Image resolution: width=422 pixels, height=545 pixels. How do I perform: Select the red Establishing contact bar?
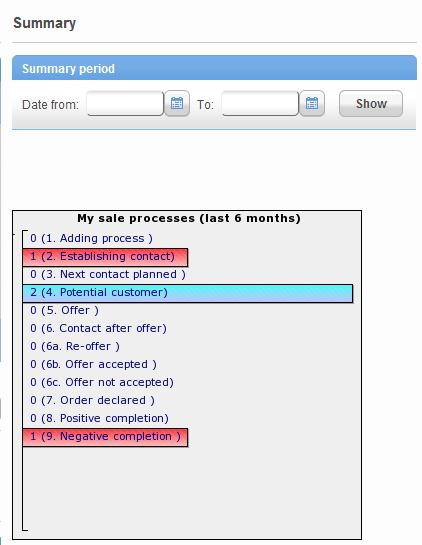[105, 257]
